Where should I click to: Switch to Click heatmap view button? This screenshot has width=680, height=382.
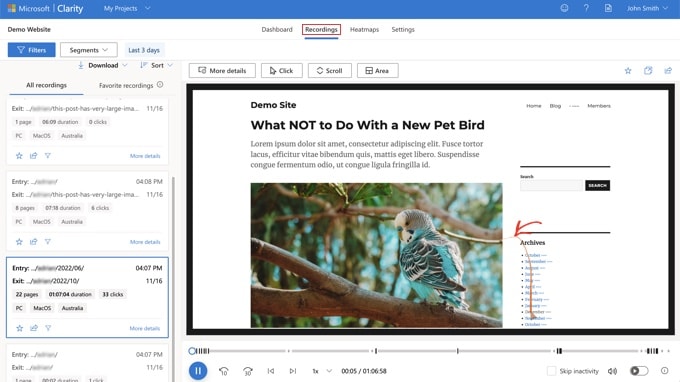[x=281, y=71]
